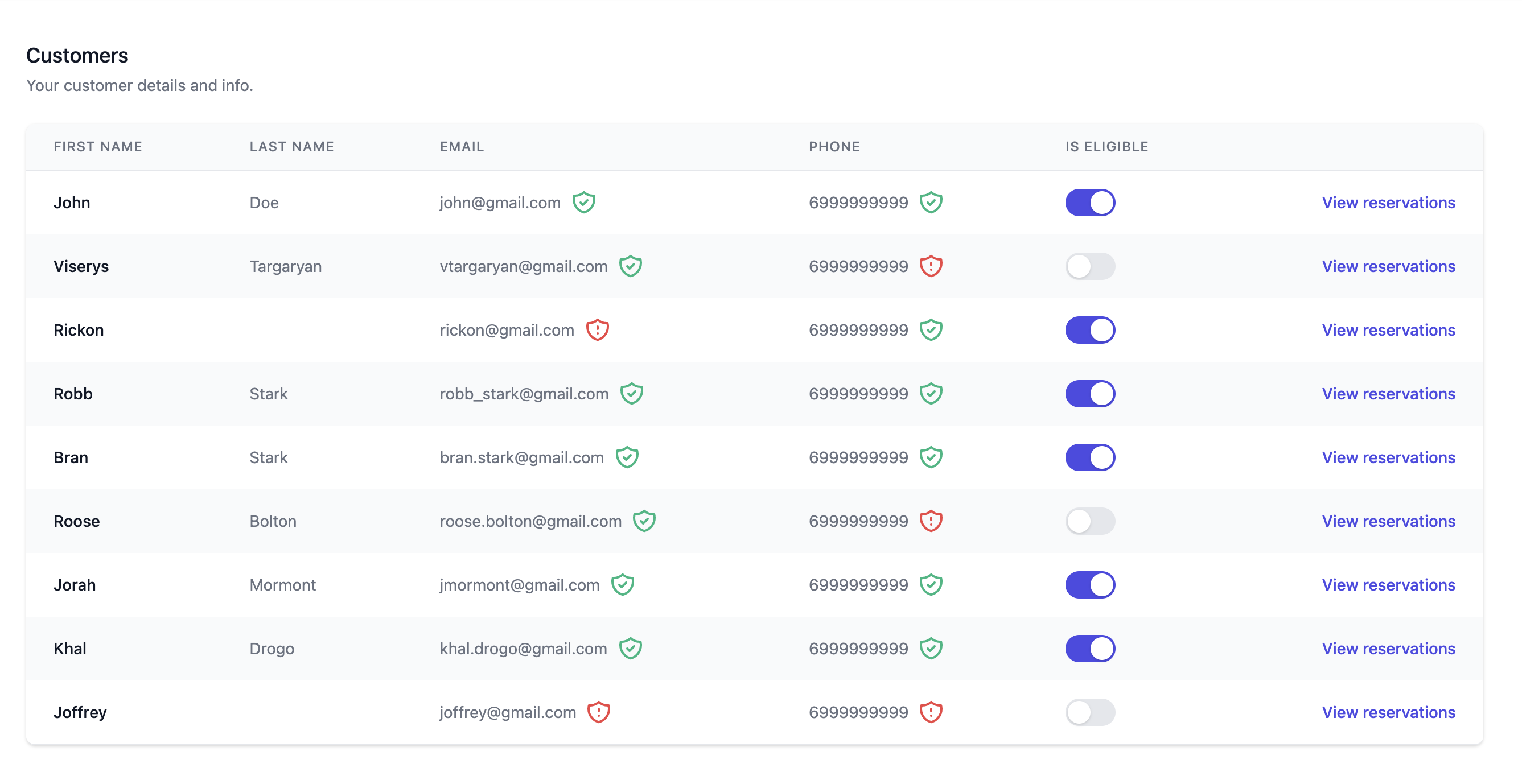View reservations for Joffrey
This screenshot has height=784, width=1522.
1388,713
